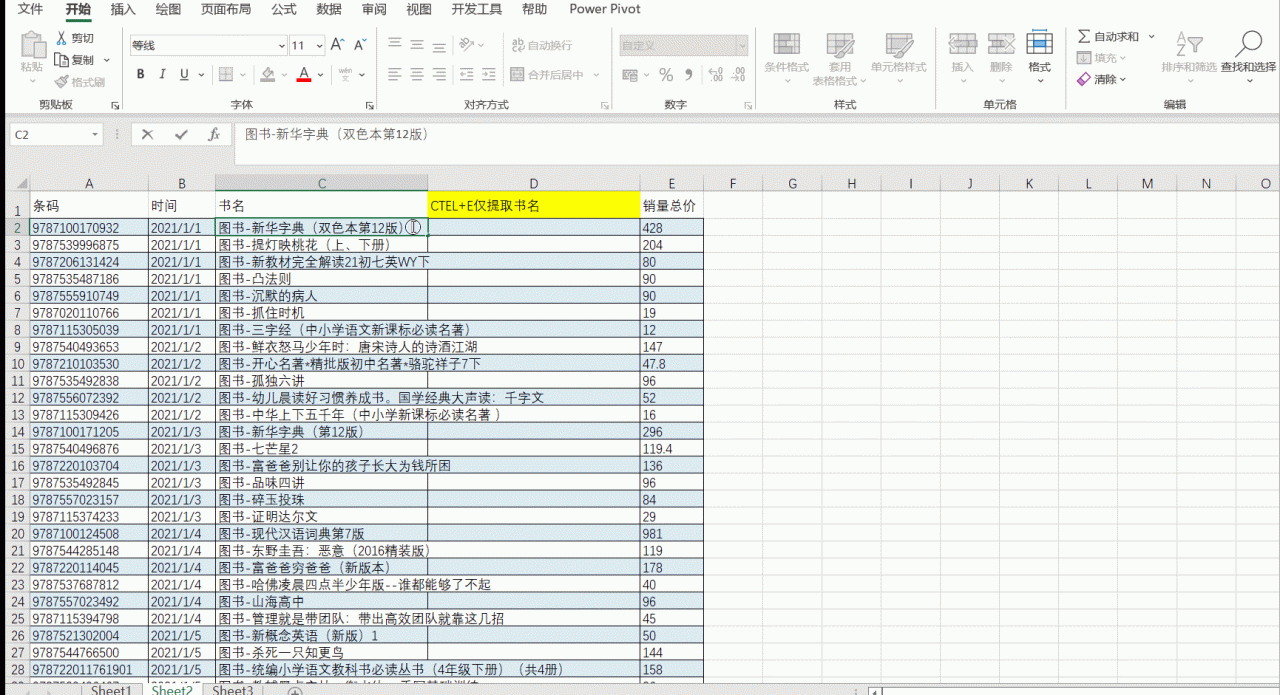The height and width of the screenshot is (695, 1280).
Task: Switch to the Sheet1 worksheet tab
Action: (x=111, y=690)
